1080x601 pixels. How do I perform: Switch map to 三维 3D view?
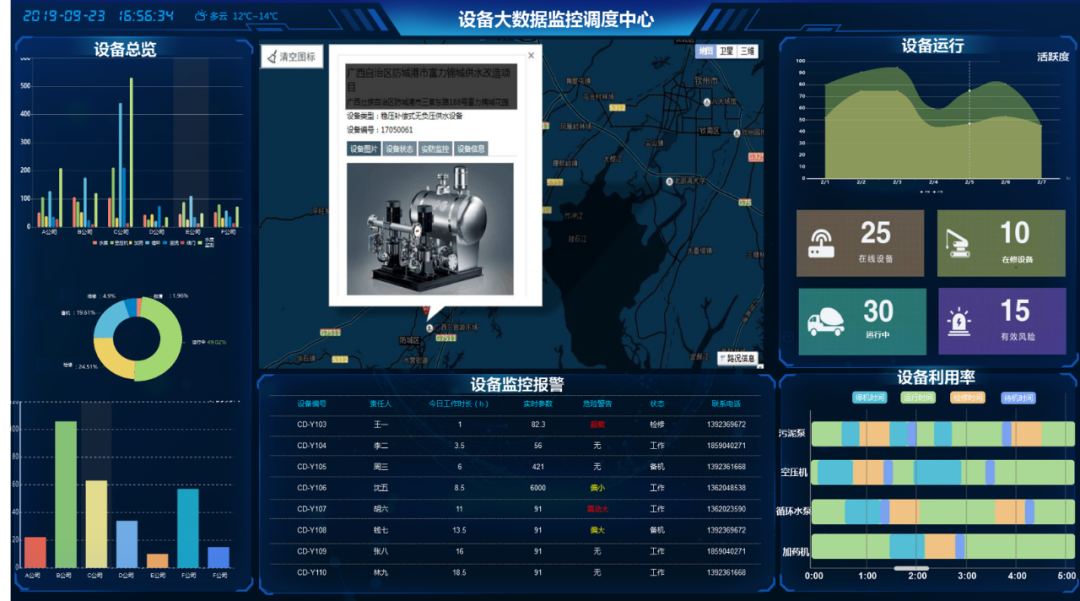pos(748,51)
